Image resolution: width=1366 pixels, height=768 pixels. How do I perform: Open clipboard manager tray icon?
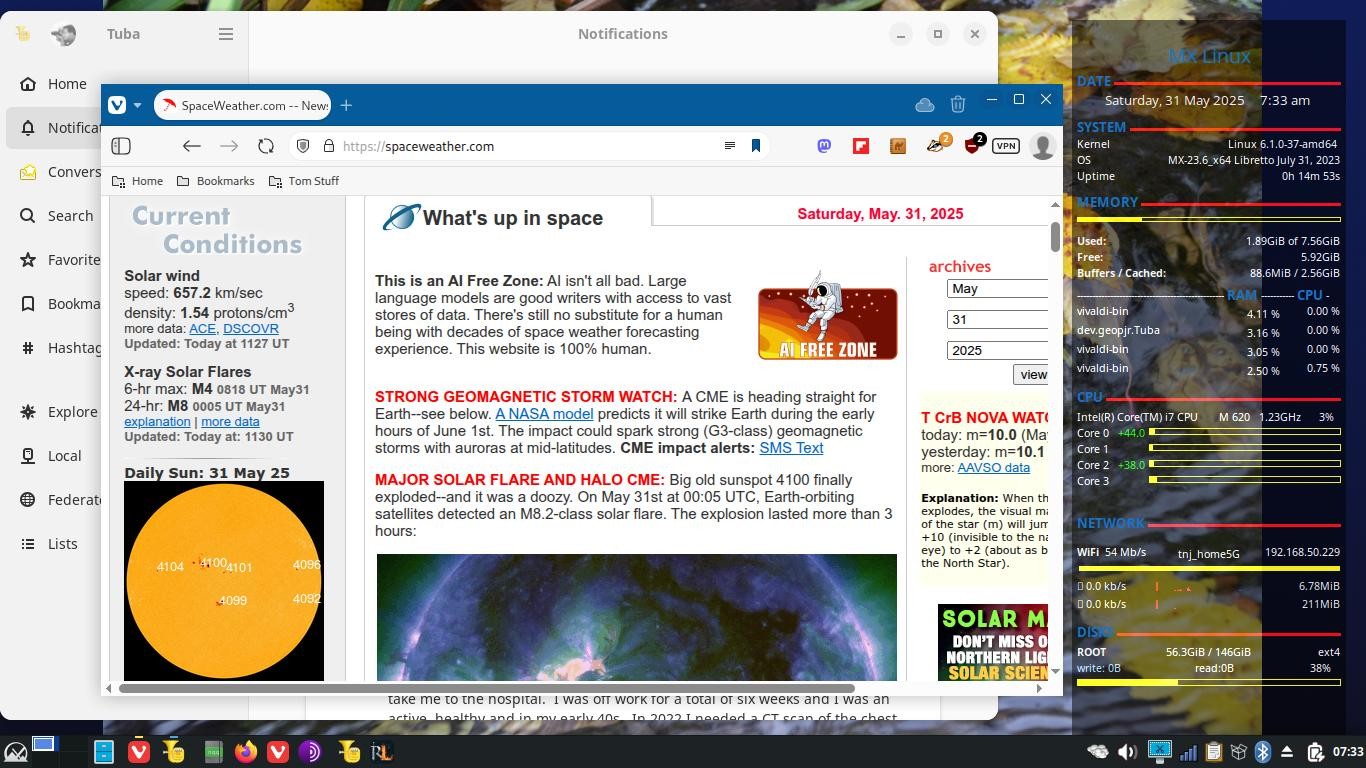coord(1213,752)
